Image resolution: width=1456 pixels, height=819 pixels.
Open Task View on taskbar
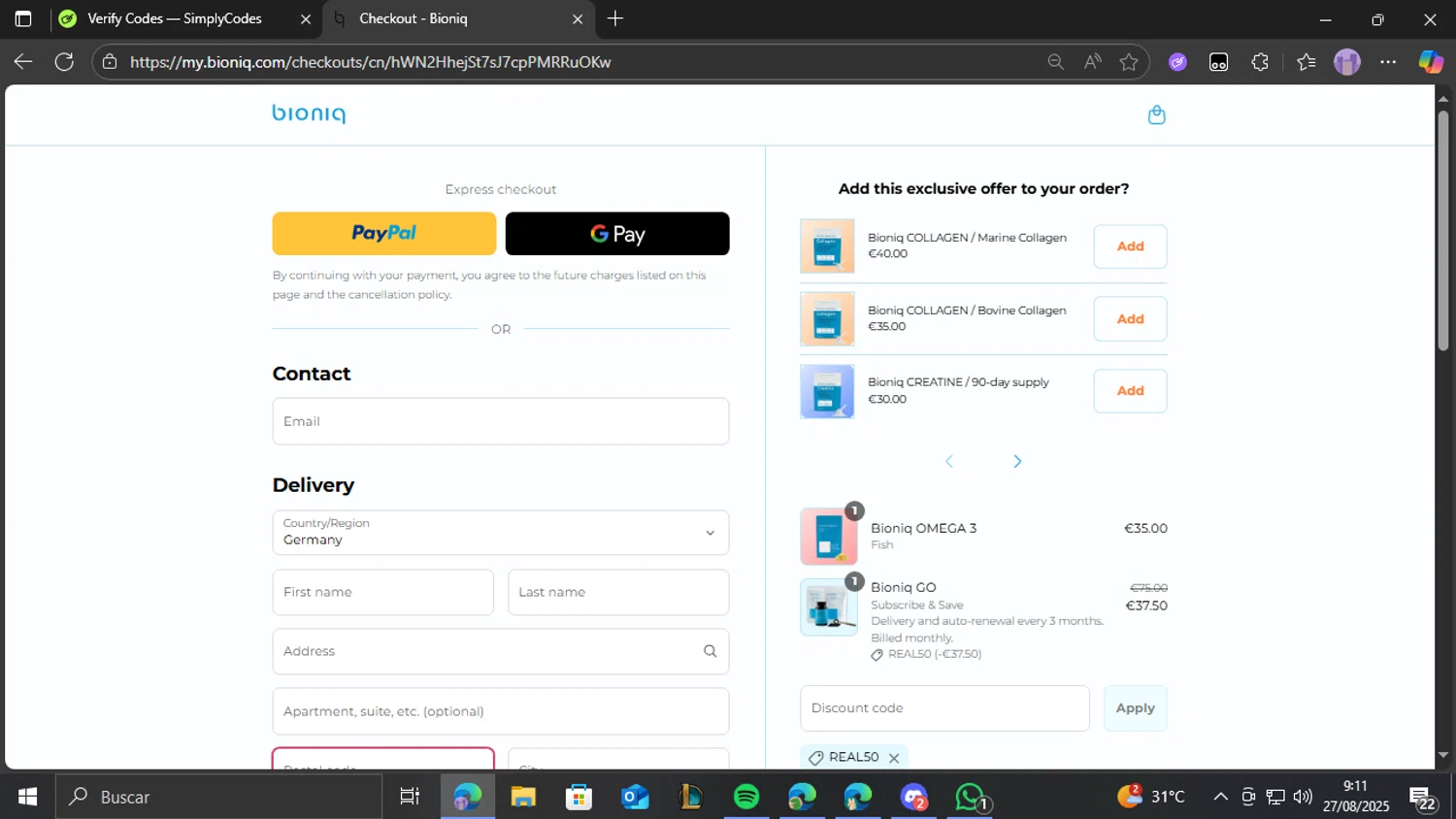(410, 797)
